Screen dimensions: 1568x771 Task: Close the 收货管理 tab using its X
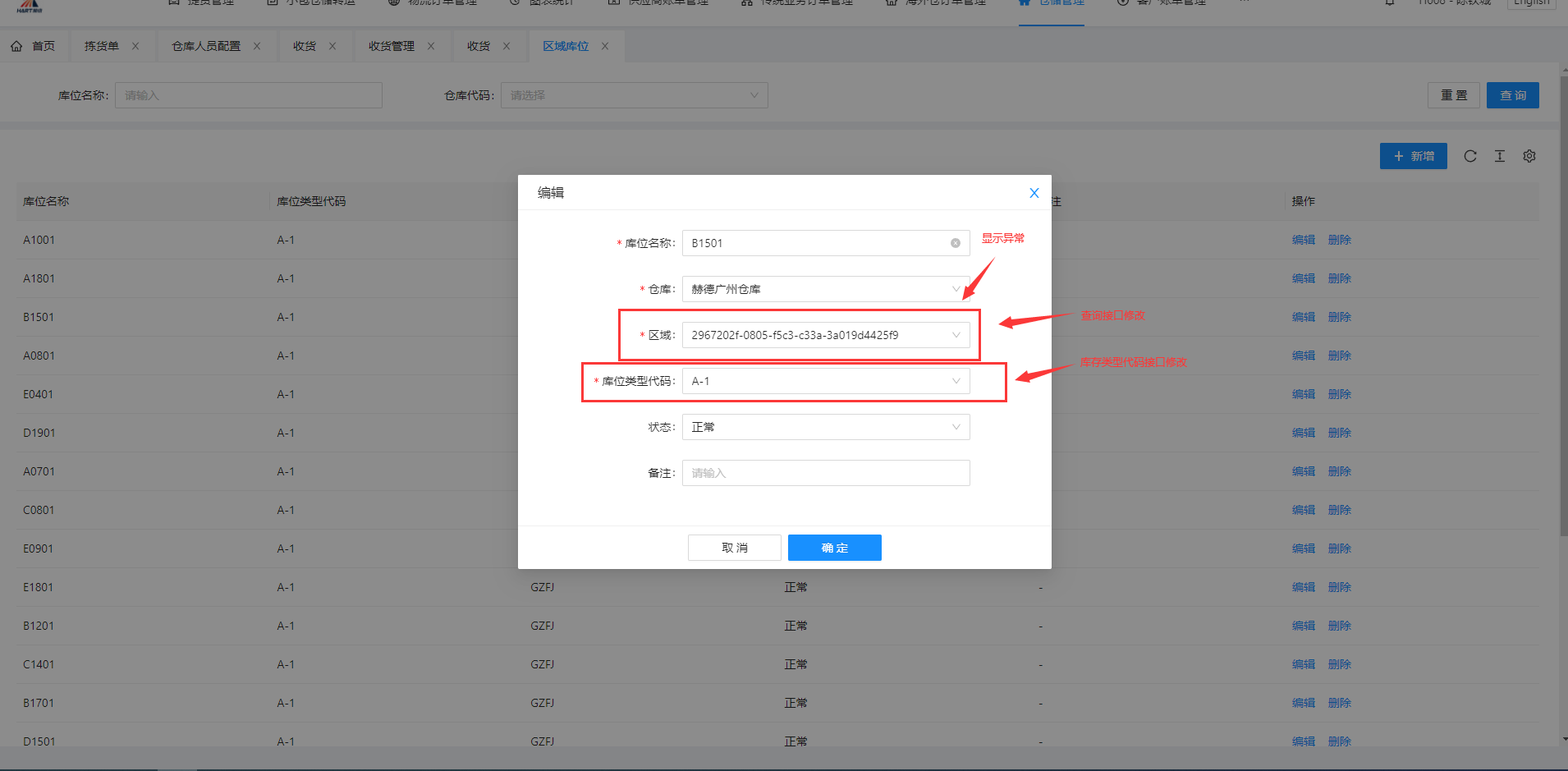(431, 46)
